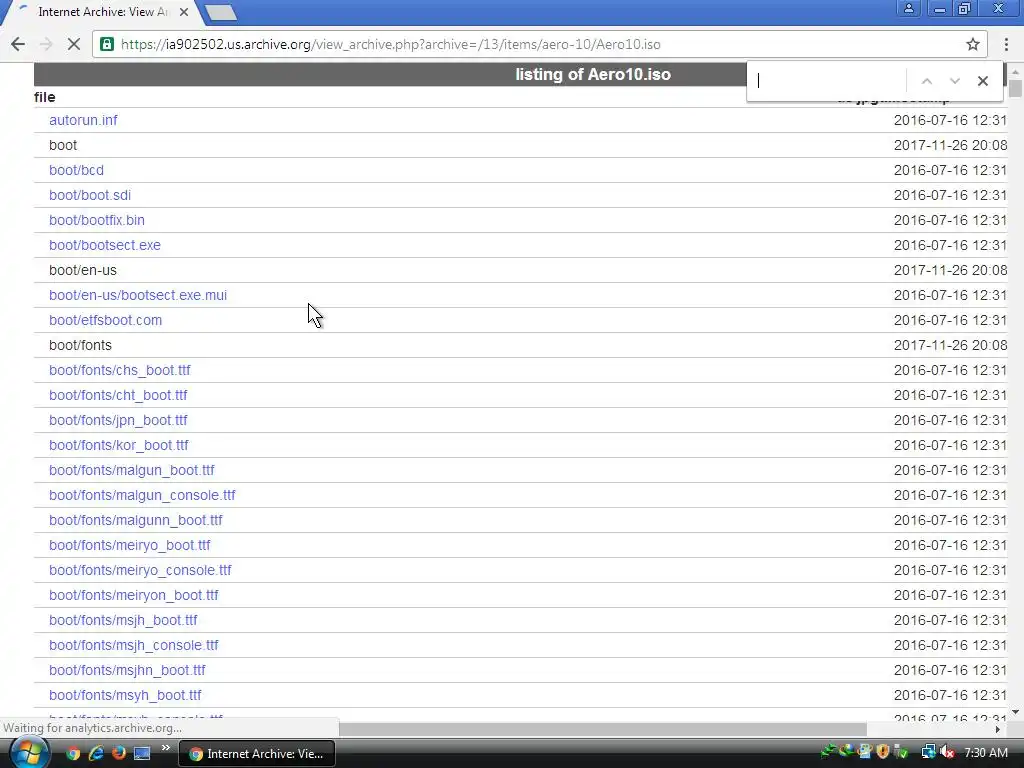Launch Internet Explorer from quick launch
The image size is (1024, 768).
[96, 754]
